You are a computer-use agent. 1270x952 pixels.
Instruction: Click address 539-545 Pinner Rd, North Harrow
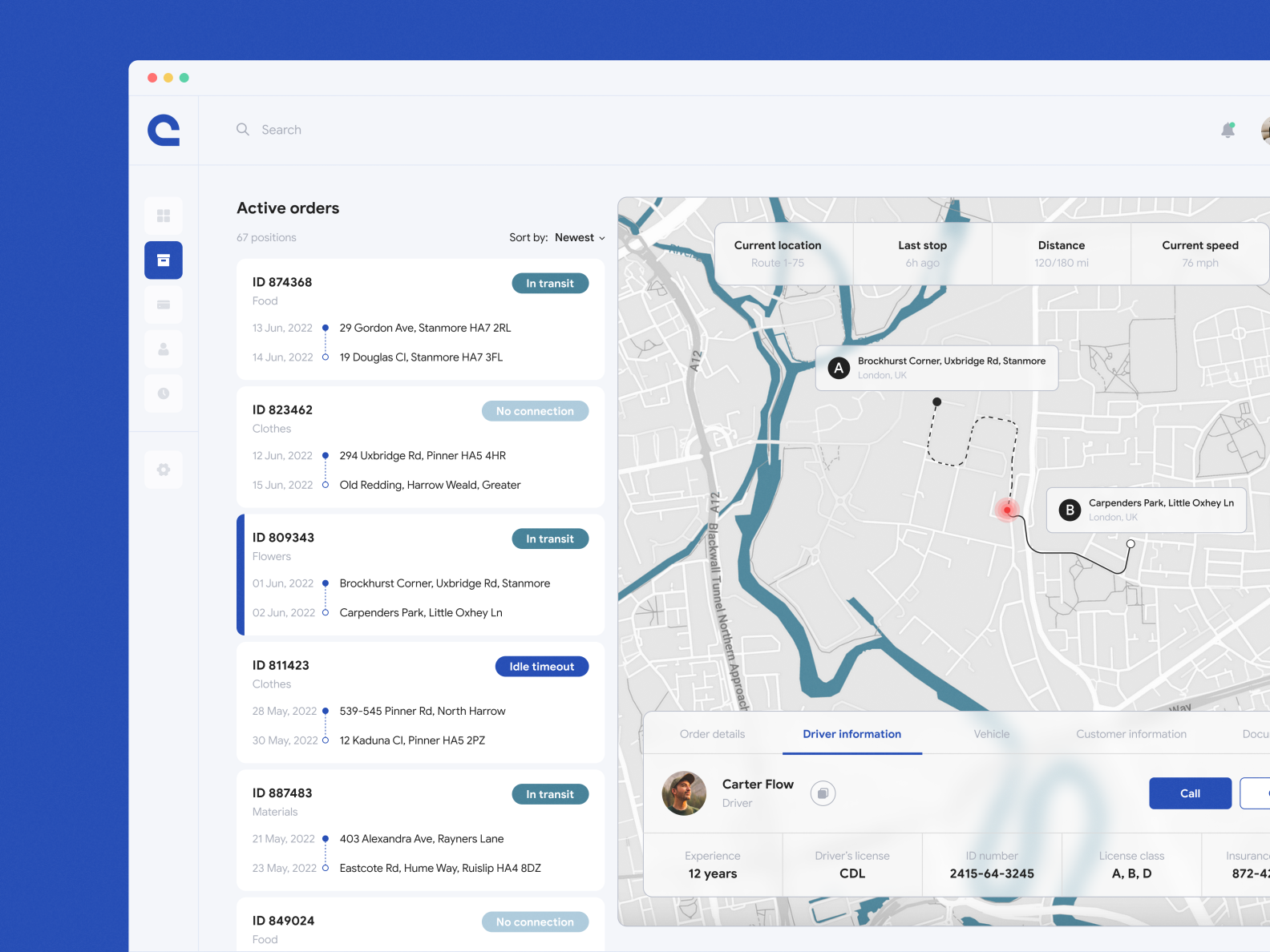coord(423,711)
